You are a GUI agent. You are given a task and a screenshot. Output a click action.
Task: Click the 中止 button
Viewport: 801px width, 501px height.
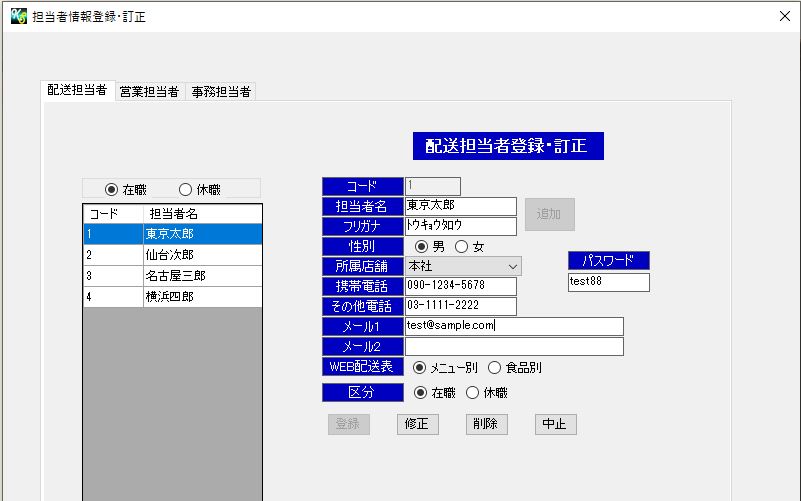click(x=555, y=424)
